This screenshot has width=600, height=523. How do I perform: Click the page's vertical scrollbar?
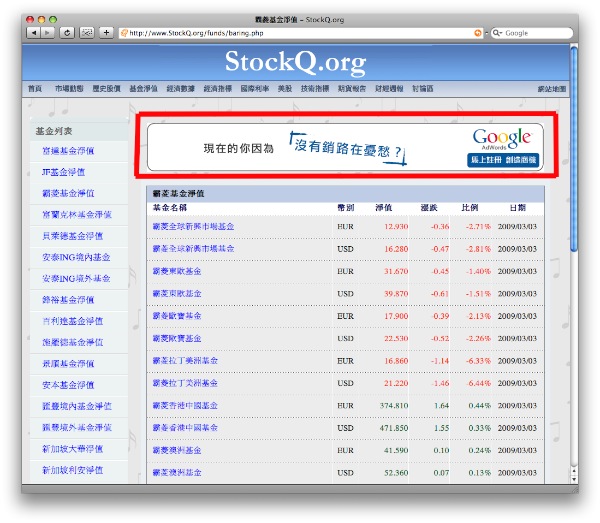tap(573, 200)
